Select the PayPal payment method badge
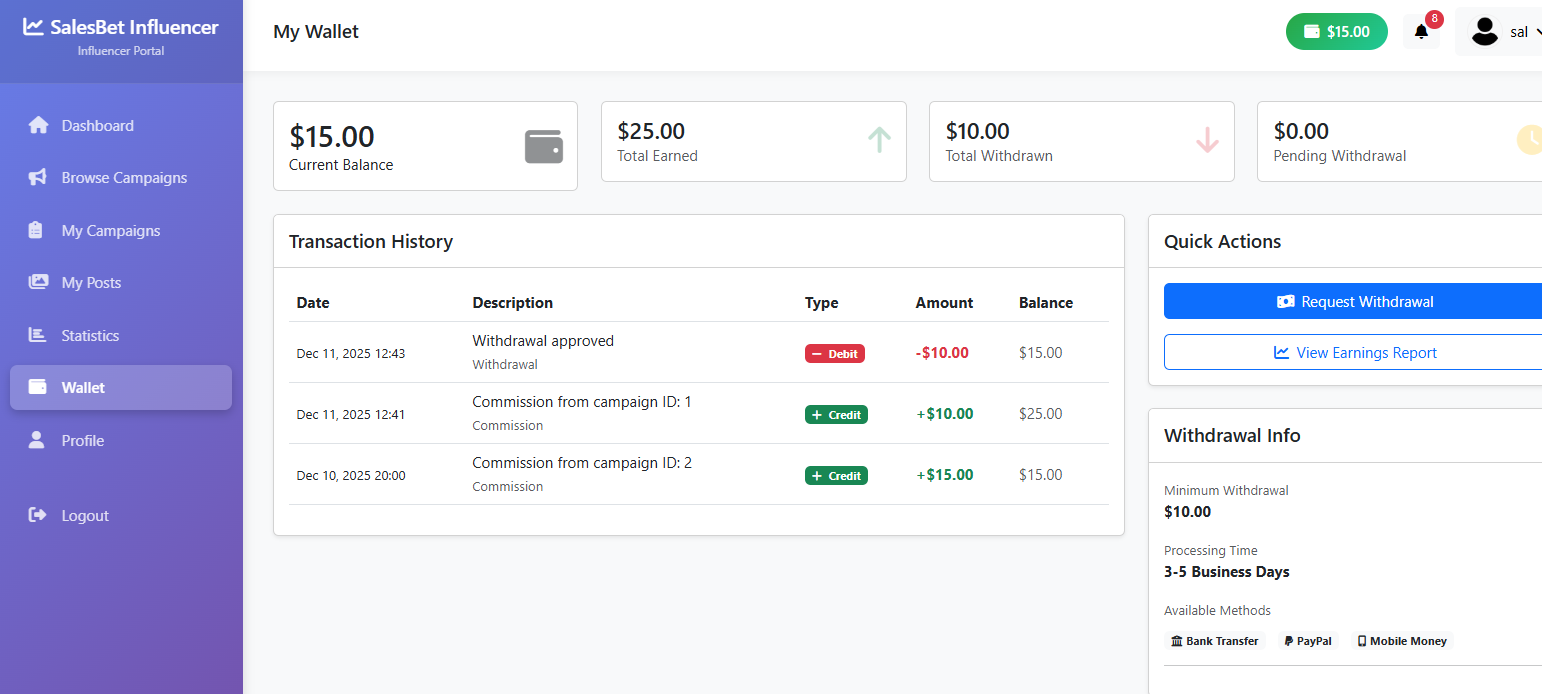1542x694 pixels. [x=1307, y=641]
